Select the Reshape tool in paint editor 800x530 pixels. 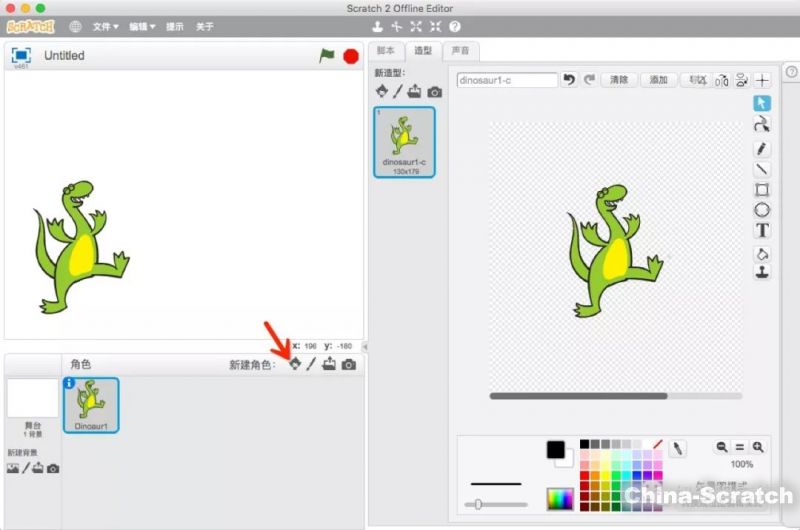[761, 125]
